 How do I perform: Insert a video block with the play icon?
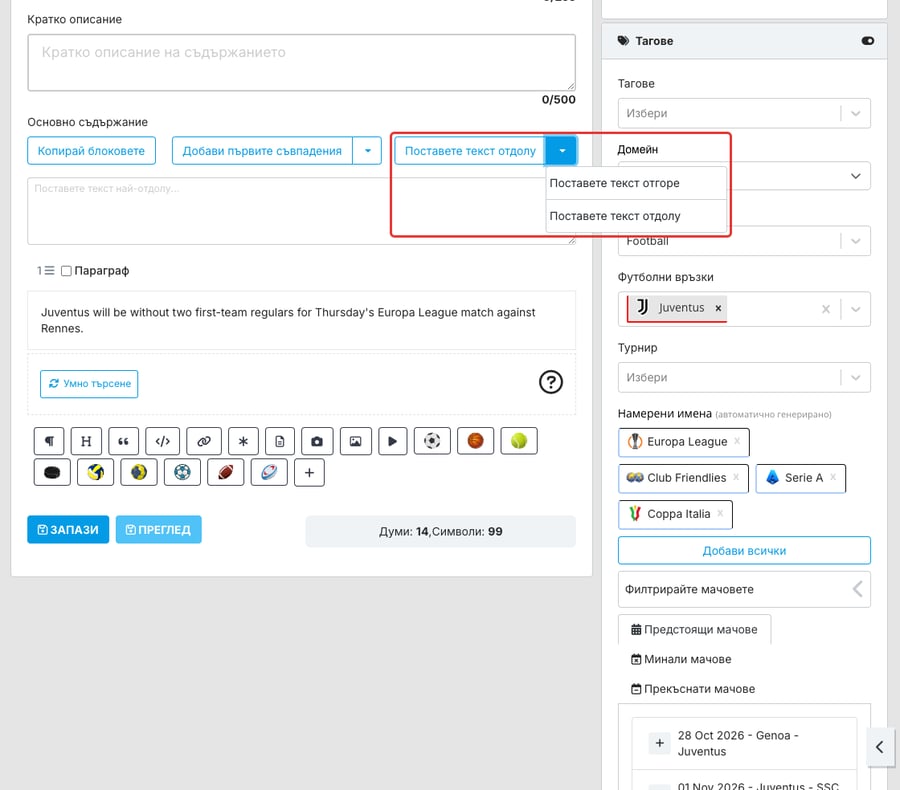(393, 441)
